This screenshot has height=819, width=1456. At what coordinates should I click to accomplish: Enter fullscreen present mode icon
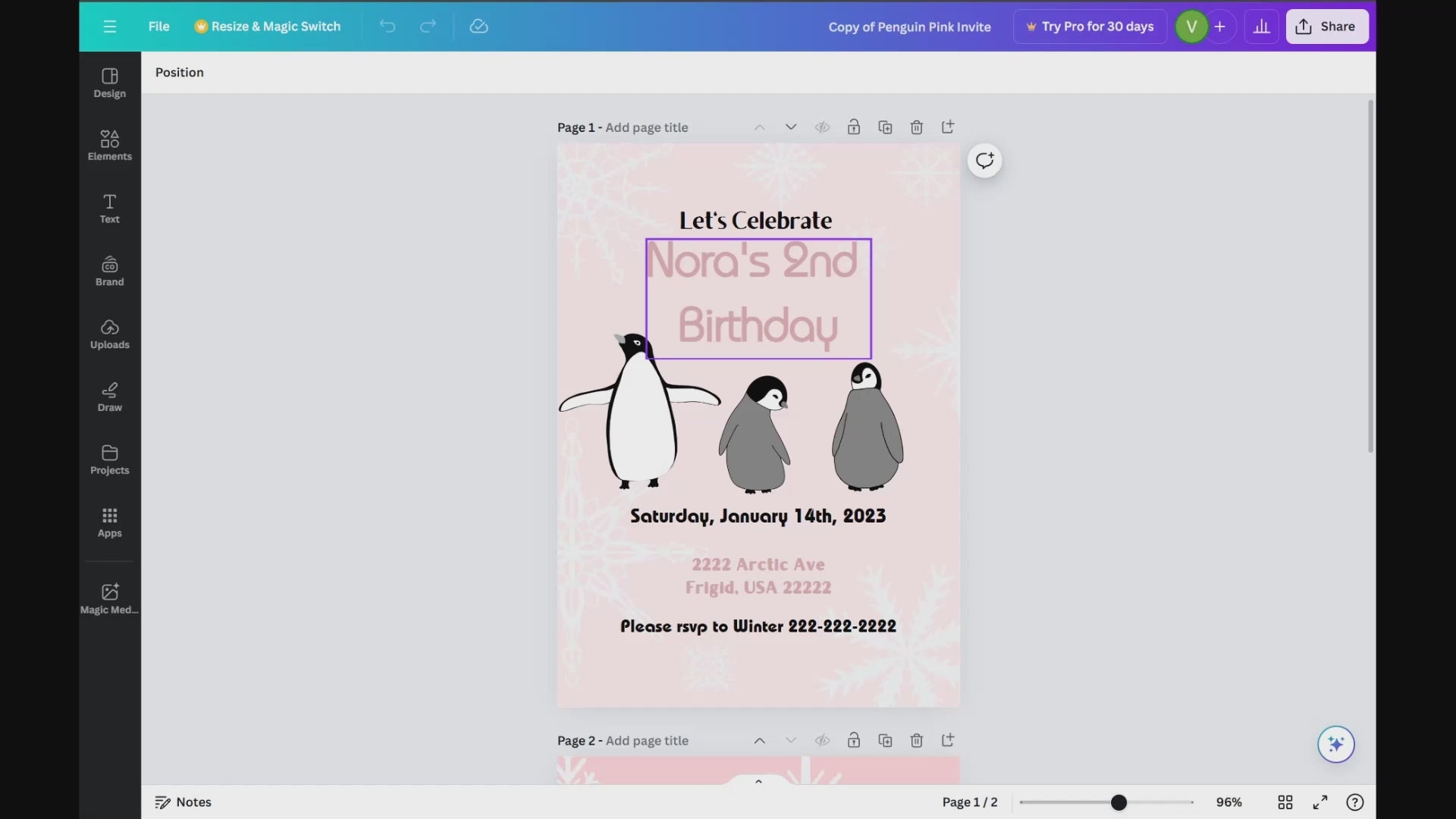pos(1320,802)
